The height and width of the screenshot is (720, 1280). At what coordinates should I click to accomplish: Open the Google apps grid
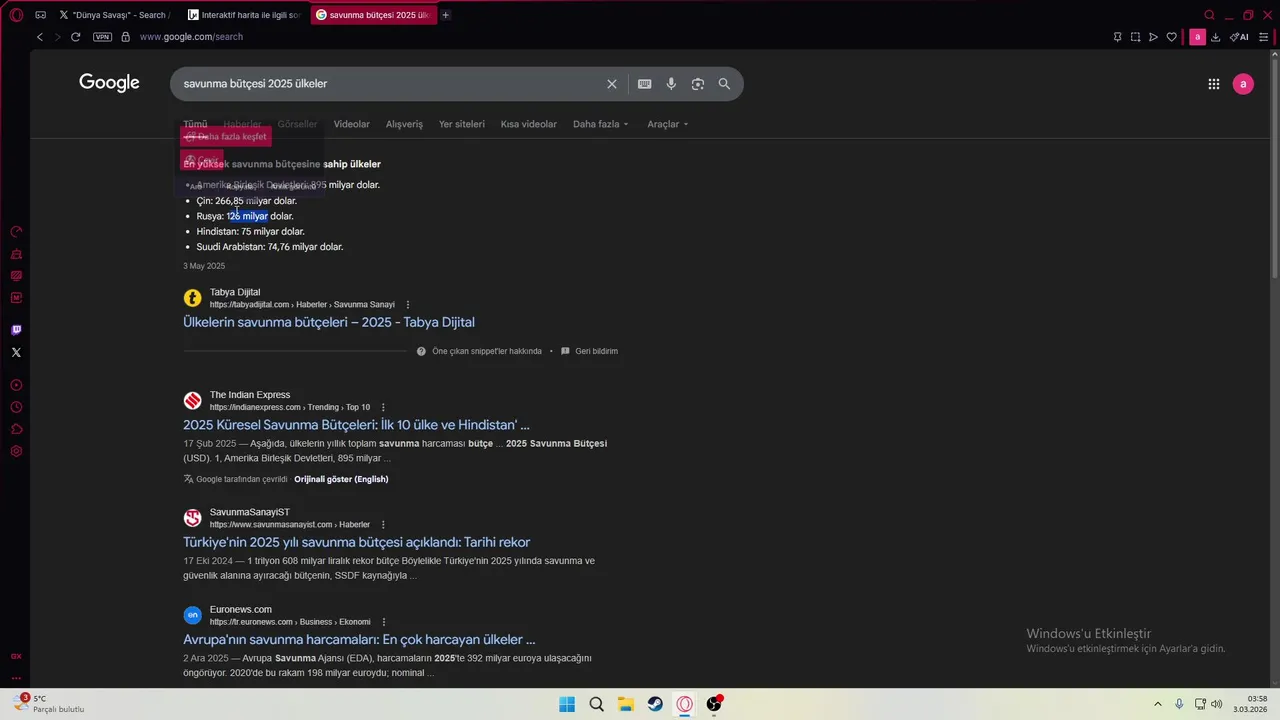(1214, 84)
